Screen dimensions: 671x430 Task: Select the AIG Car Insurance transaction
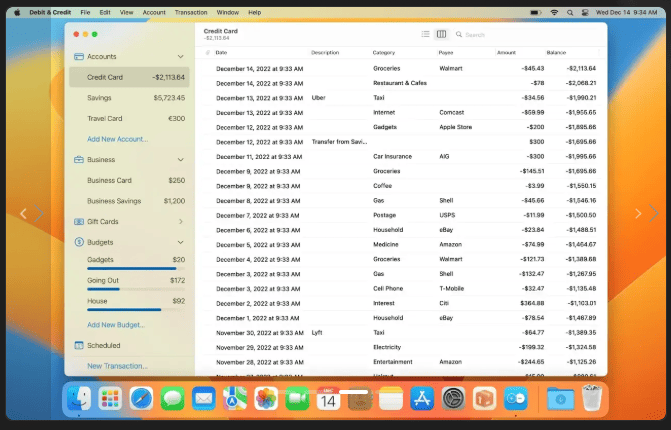pyautogui.click(x=401, y=157)
